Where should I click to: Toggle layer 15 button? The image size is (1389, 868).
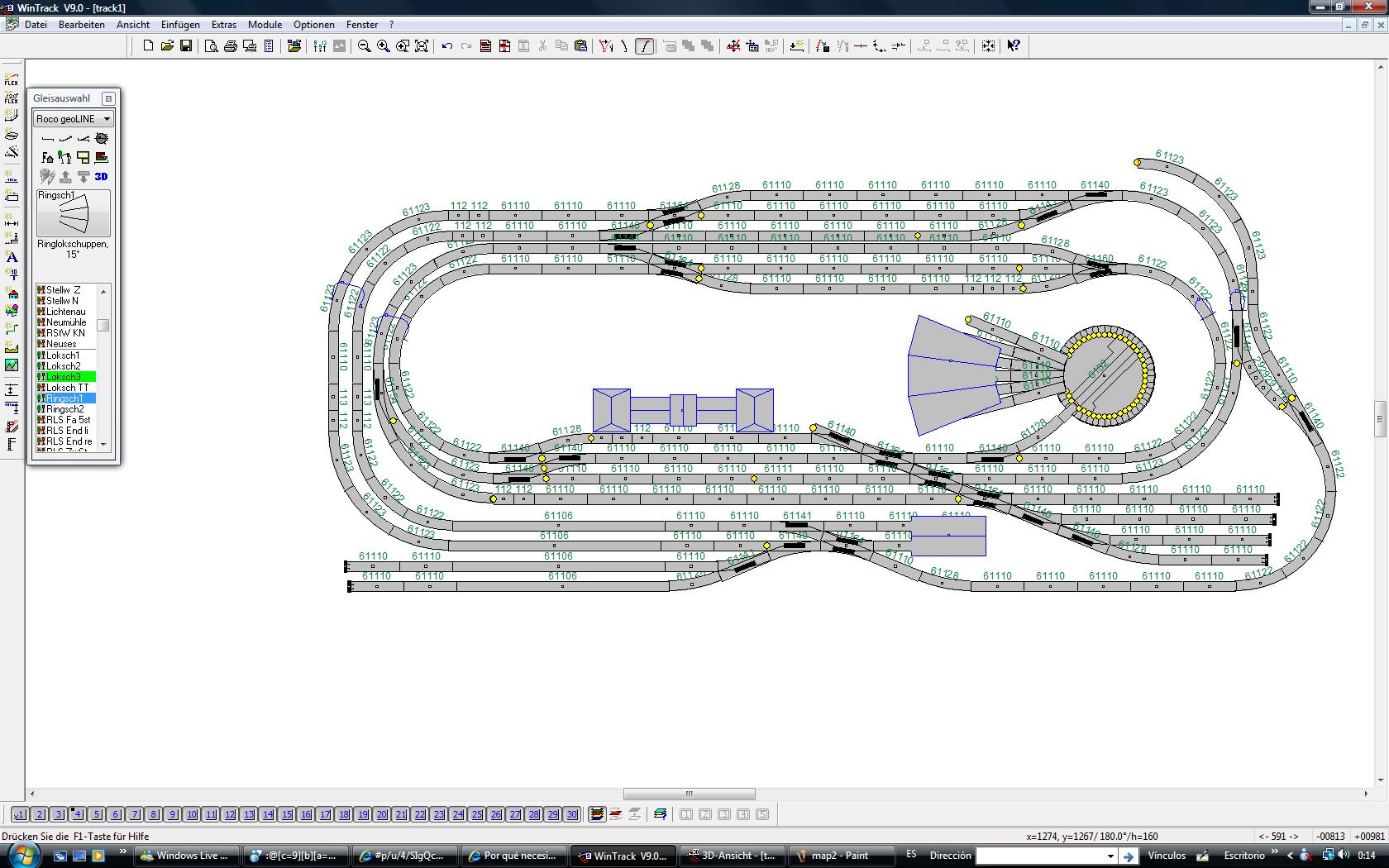tap(286, 814)
